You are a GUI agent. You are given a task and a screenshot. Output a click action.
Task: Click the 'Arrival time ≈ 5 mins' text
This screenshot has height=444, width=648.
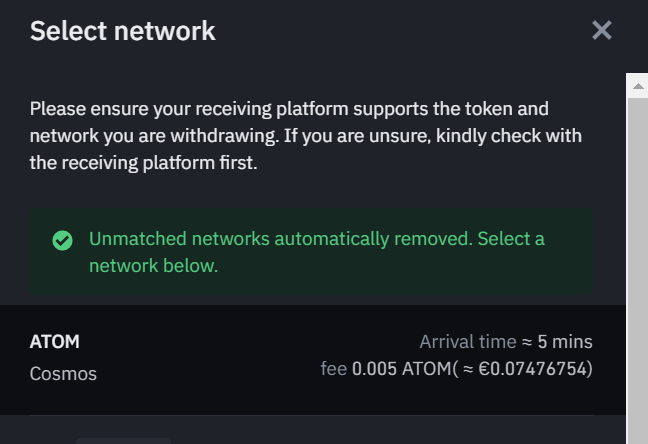pyautogui.click(x=505, y=342)
